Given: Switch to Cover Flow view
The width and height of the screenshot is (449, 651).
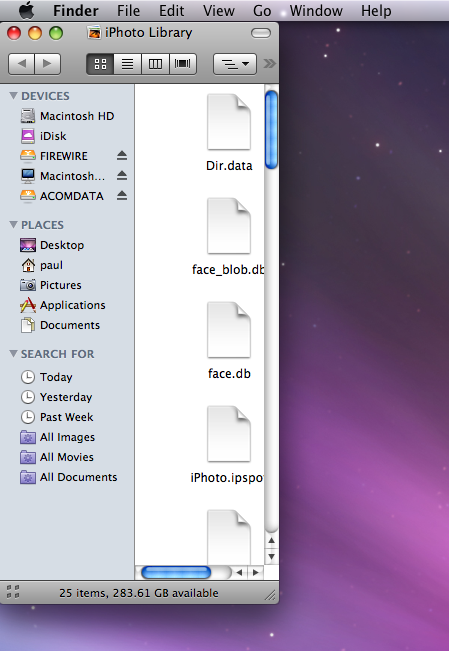Looking at the screenshot, I should (x=183, y=64).
